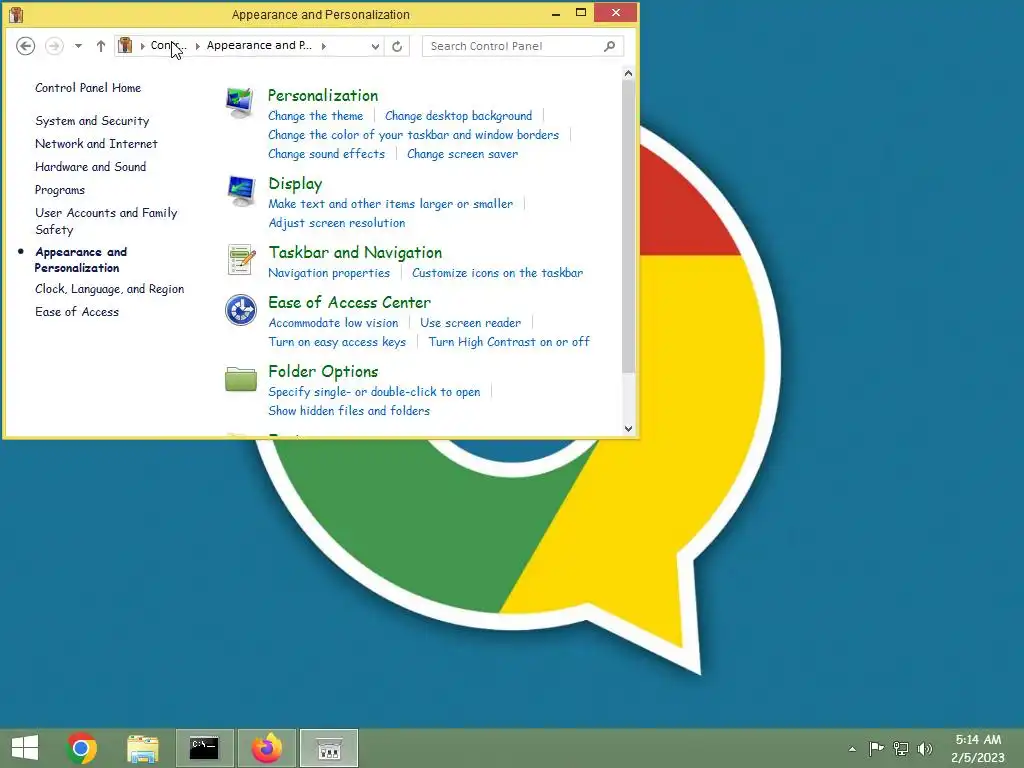Open Network and Internet category

point(96,144)
